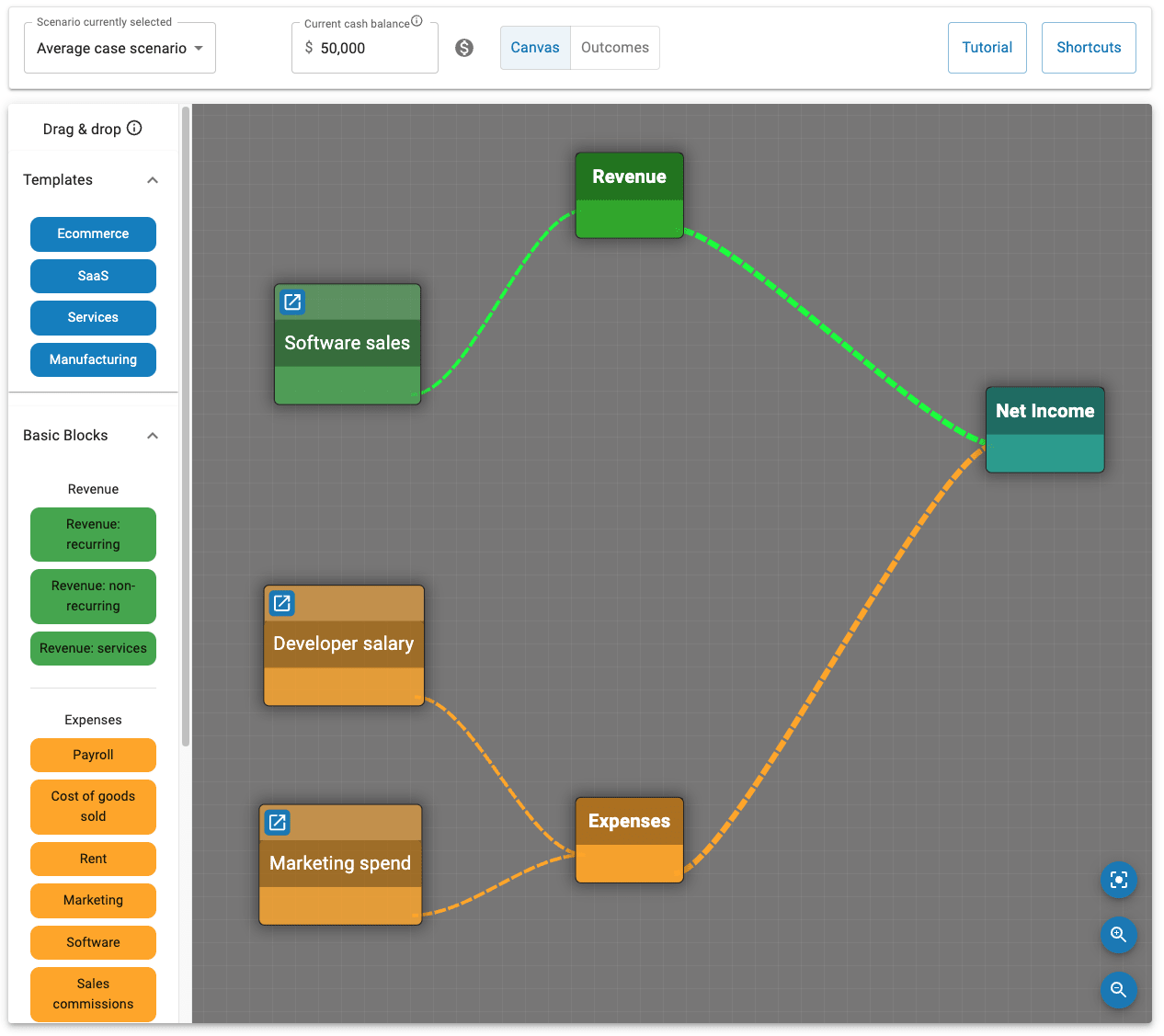Switch to the Outcomes tab
1164x1036 pixels.
[614, 48]
